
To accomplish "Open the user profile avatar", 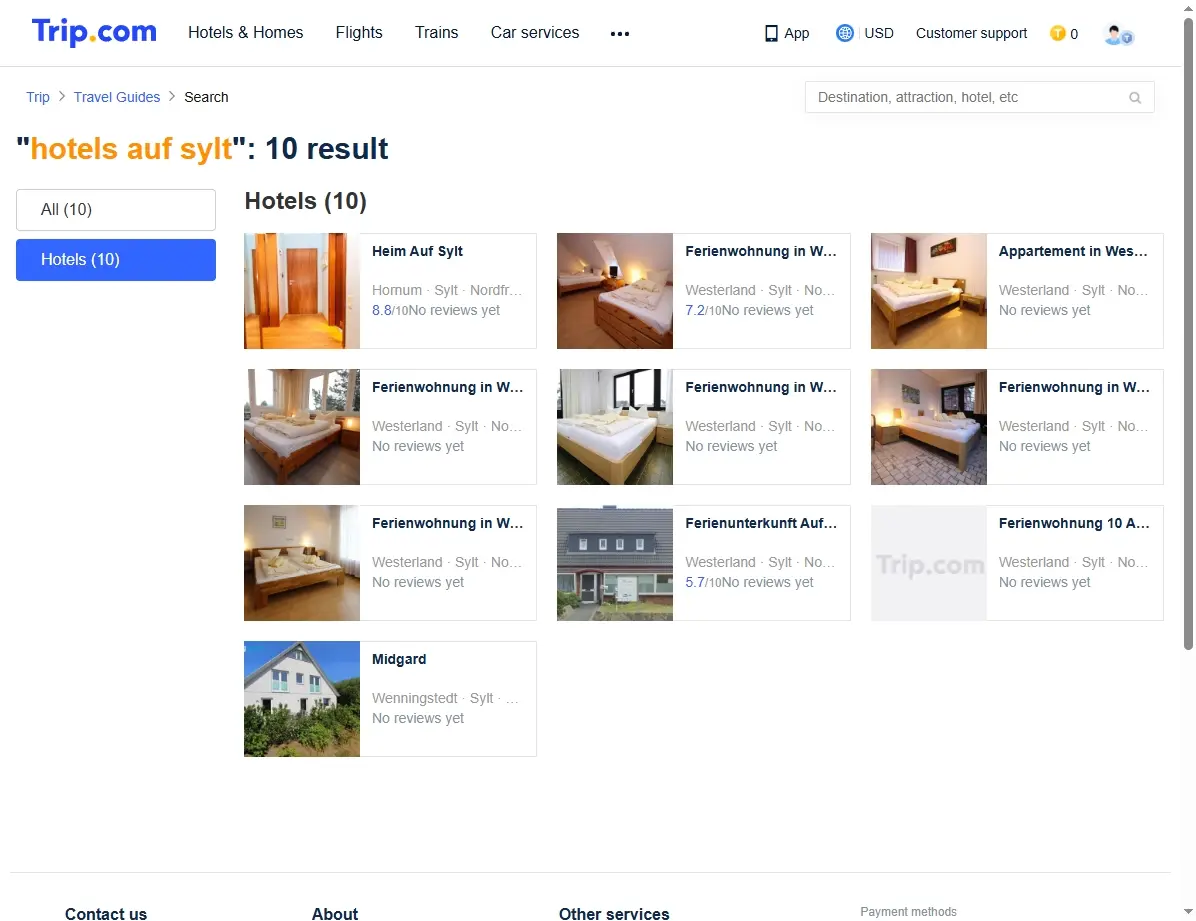I will tap(1118, 34).
